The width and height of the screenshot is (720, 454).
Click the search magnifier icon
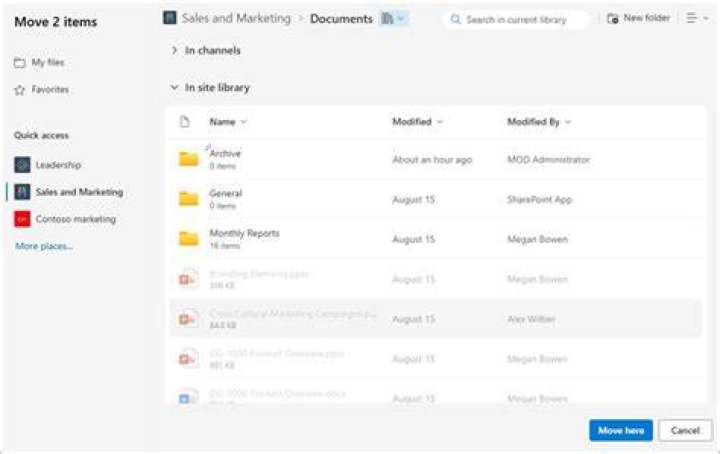(455, 19)
